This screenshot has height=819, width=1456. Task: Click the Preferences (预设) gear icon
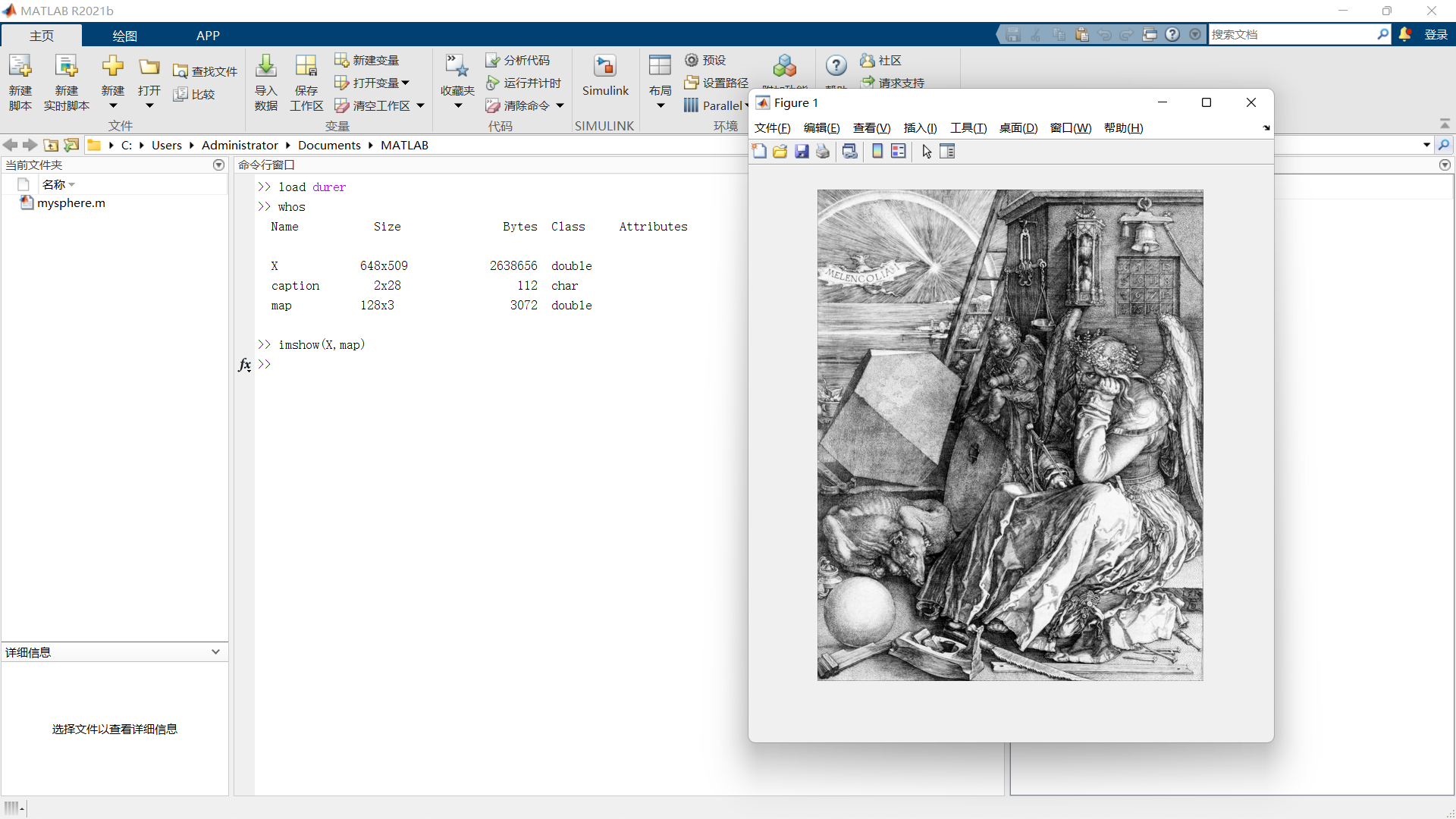click(x=692, y=60)
